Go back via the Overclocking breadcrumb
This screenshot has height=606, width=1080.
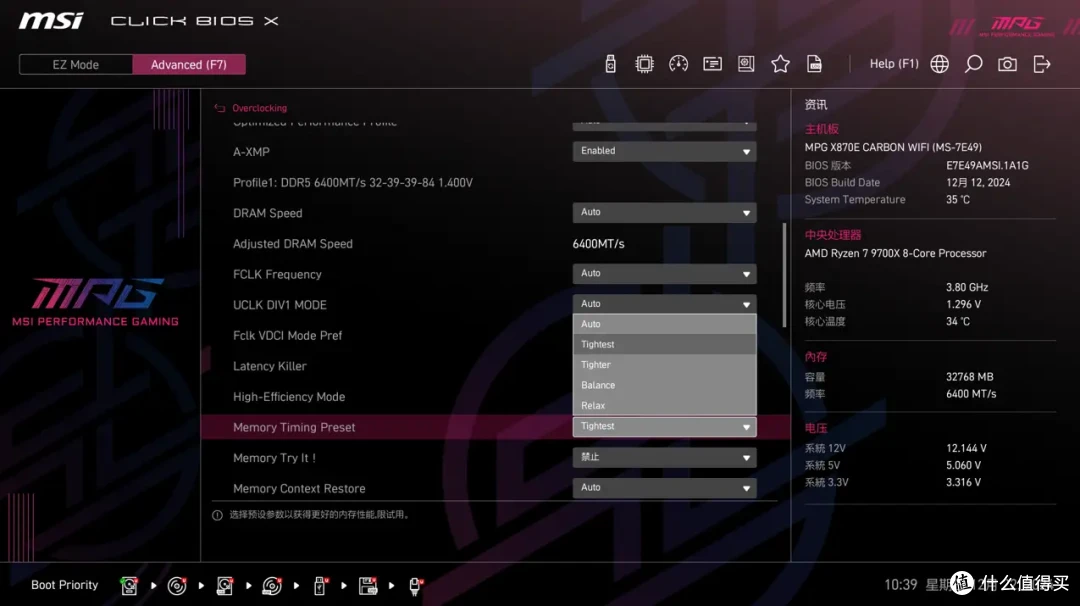260,108
